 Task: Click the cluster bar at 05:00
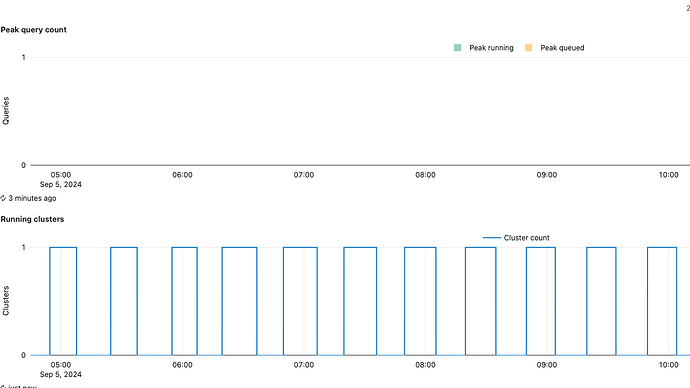tap(63, 301)
